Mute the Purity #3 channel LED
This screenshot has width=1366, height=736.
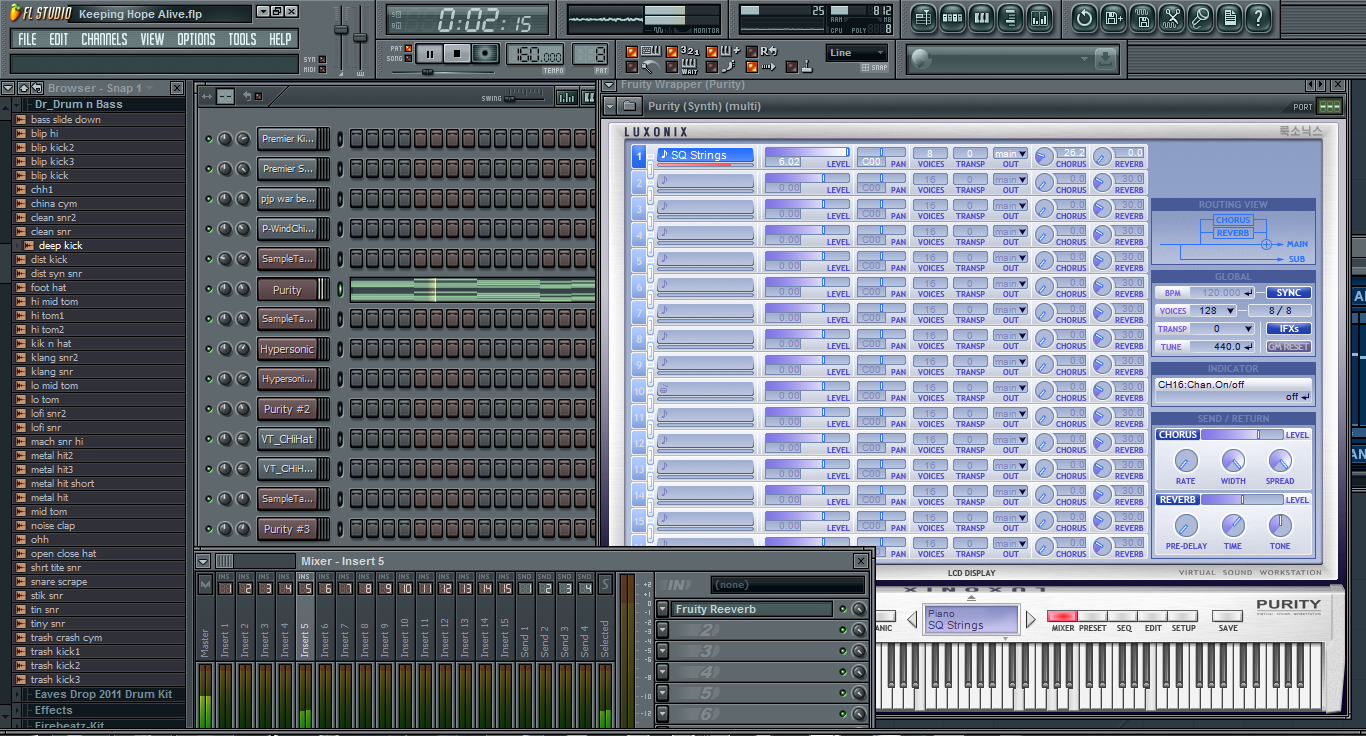point(209,530)
